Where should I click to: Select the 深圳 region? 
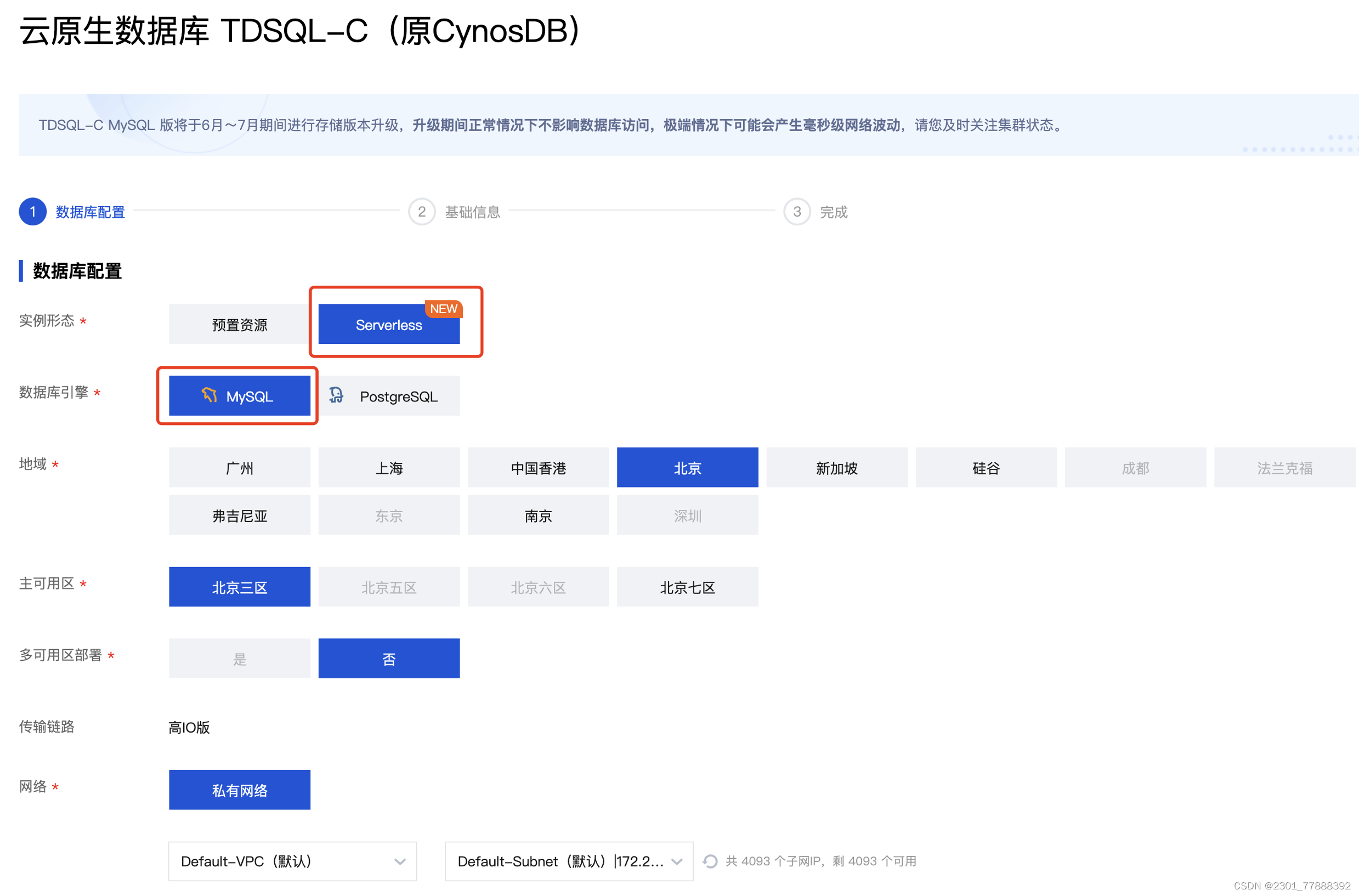[688, 515]
